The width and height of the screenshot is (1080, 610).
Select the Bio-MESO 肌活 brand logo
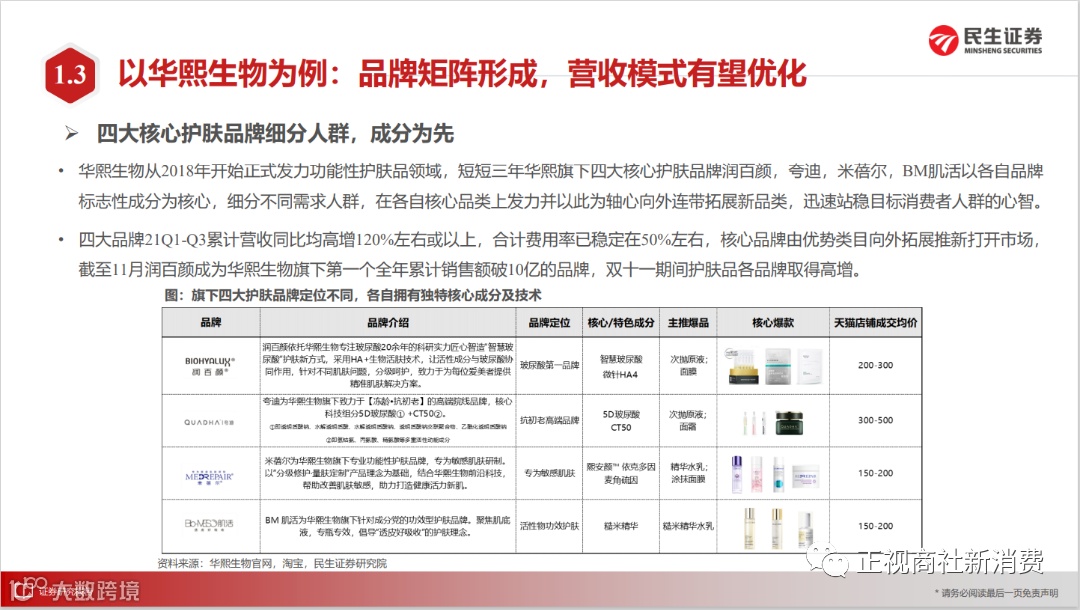click(209, 525)
